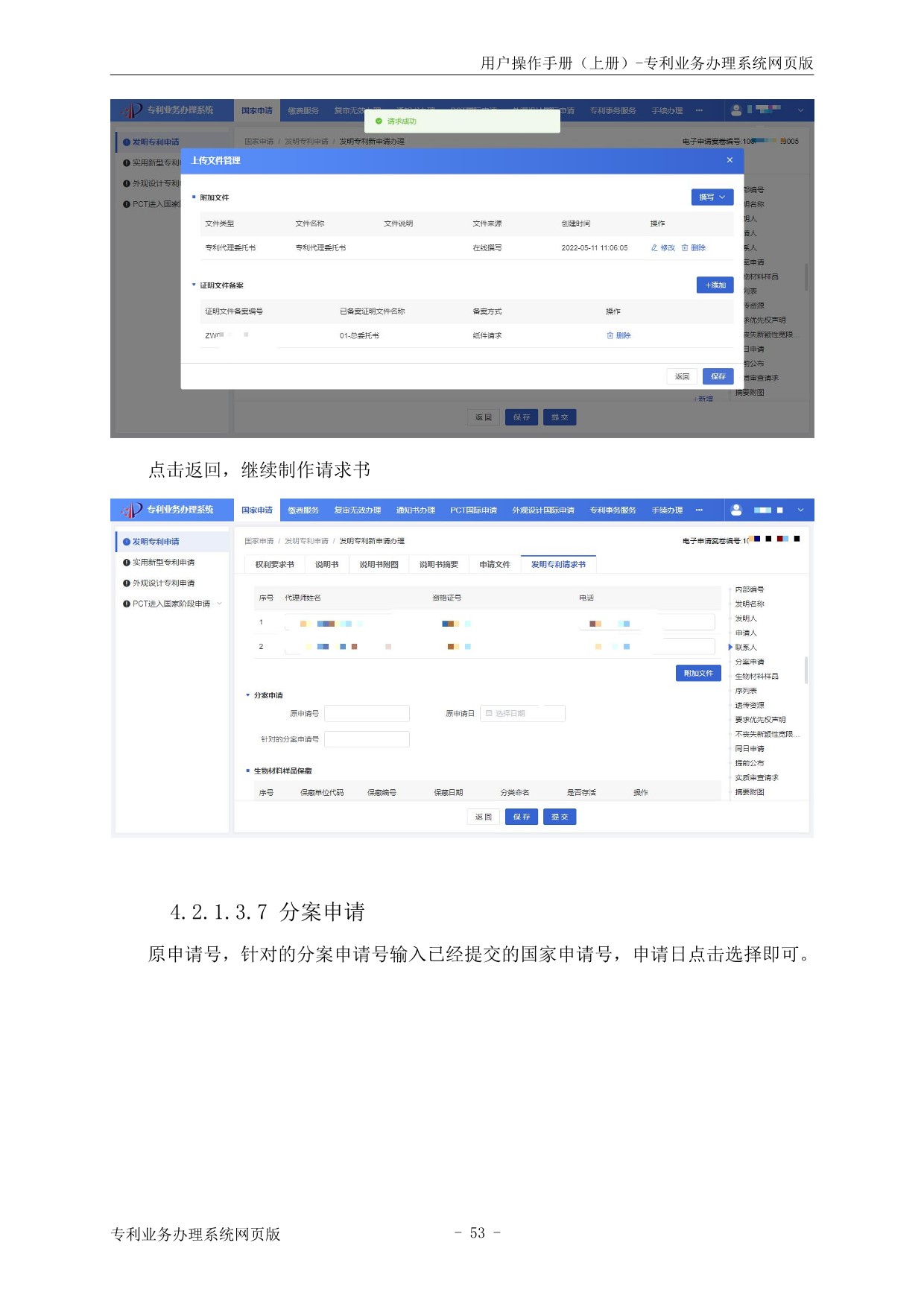
Task: Collapse the 证明文件备案 section triangle
Action: pyautogui.click(x=194, y=285)
